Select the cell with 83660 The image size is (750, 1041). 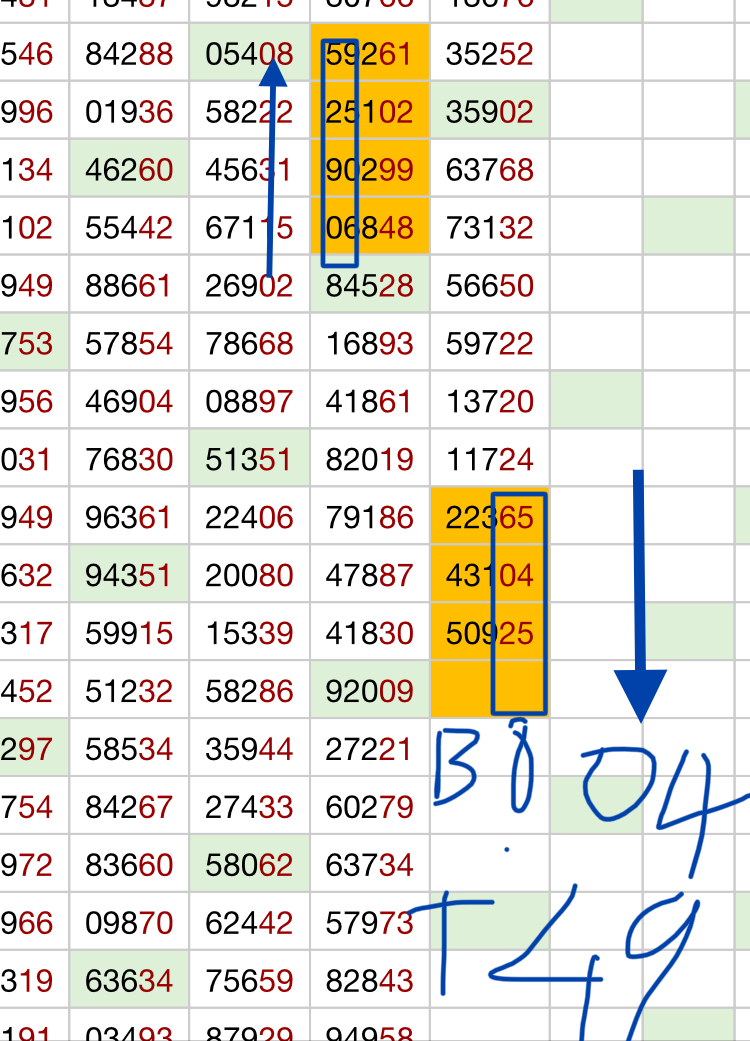(x=129, y=863)
